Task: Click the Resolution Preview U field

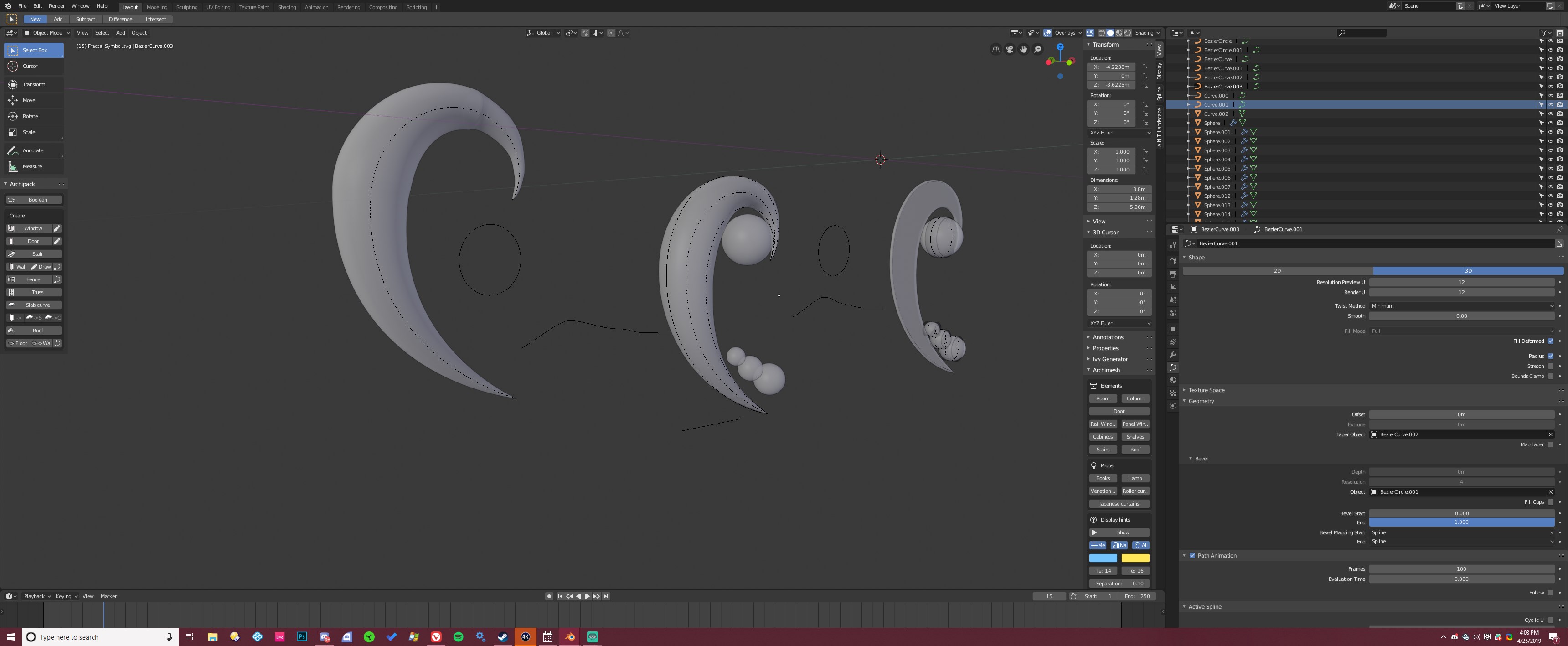Action: (x=1461, y=283)
